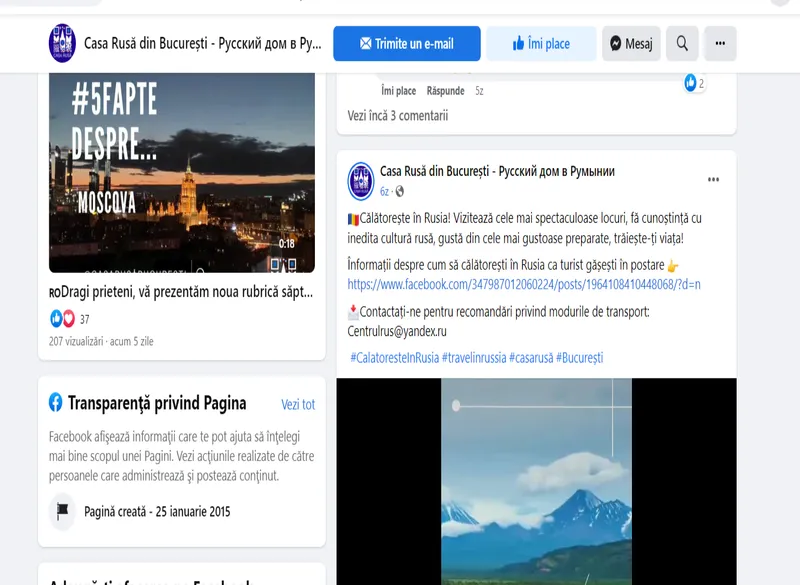Screen dimensions: 800x585
Task: Follow the facebook.com posts link in the post
Action: [x=524, y=285]
